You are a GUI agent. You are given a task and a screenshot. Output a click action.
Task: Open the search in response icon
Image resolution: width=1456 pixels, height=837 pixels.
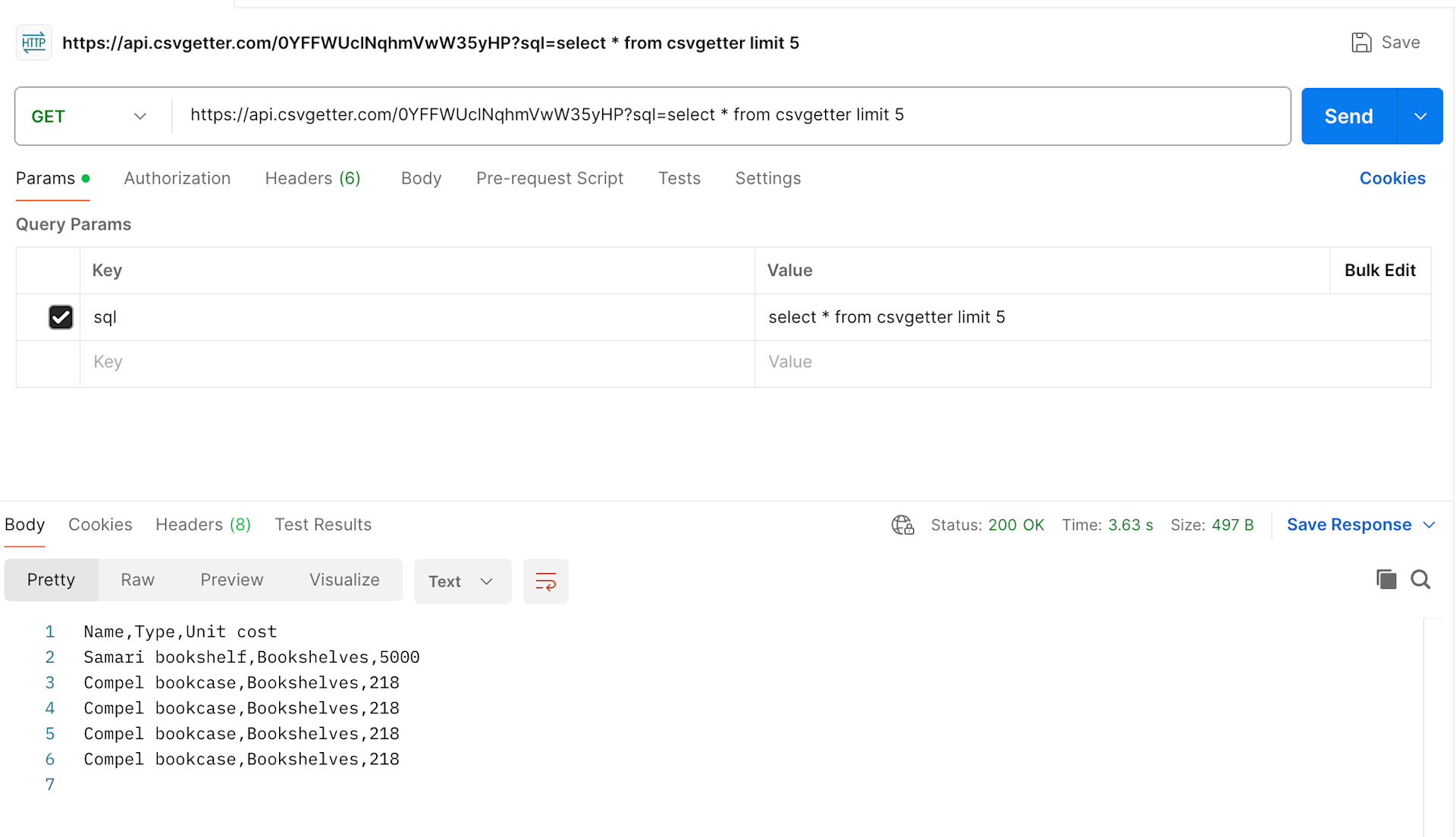pyautogui.click(x=1421, y=579)
